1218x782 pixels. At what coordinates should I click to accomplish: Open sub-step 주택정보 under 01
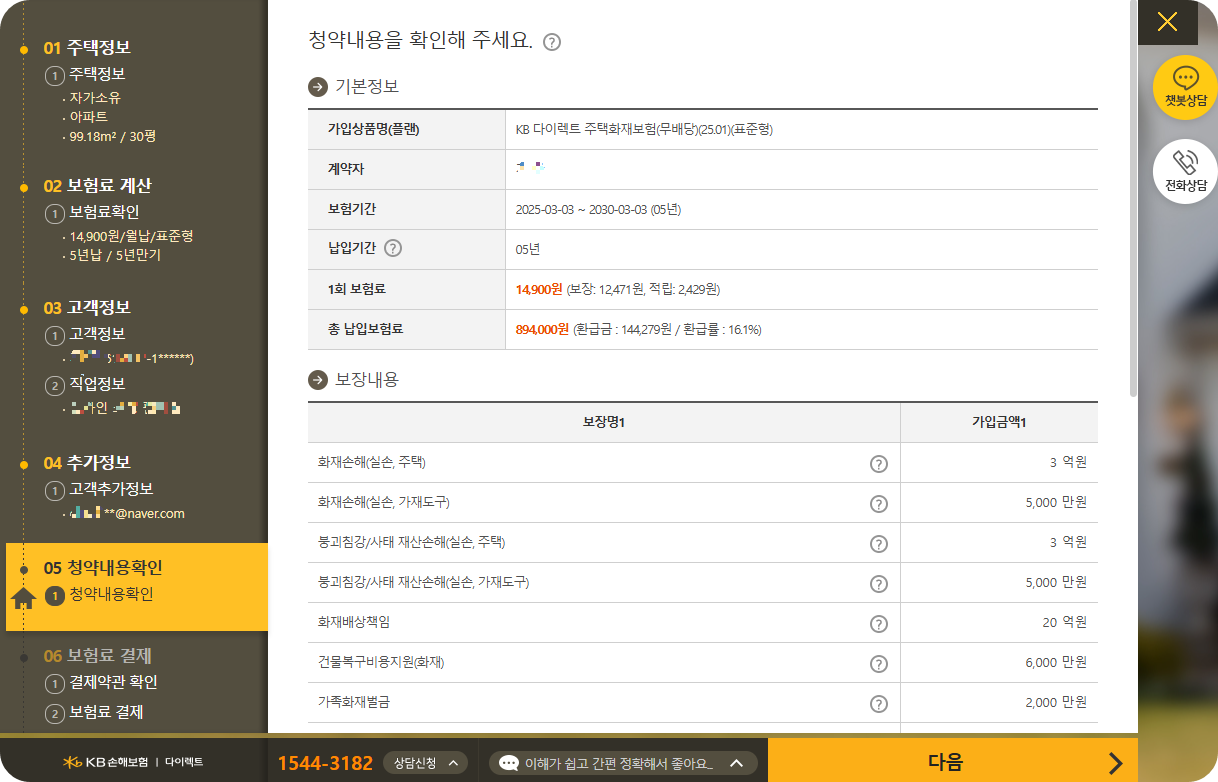tap(86, 74)
